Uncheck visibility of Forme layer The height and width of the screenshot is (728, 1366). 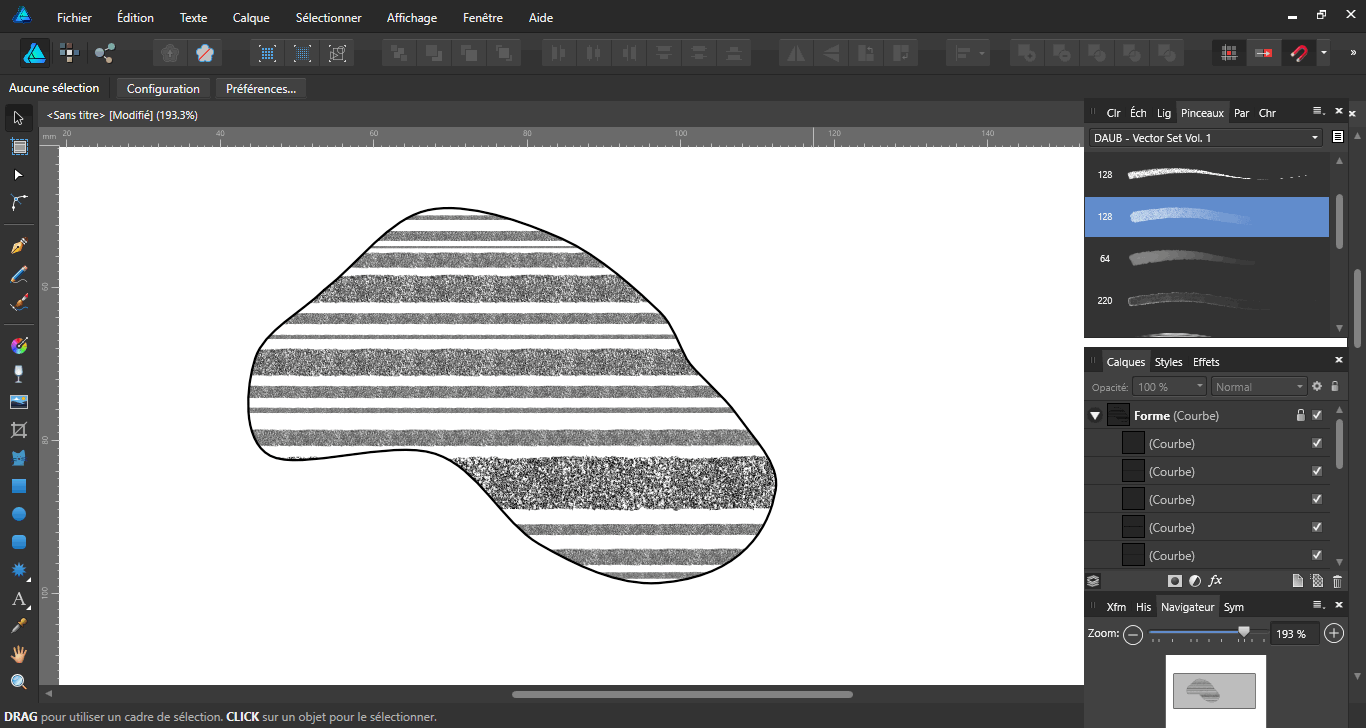(x=1317, y=415)
